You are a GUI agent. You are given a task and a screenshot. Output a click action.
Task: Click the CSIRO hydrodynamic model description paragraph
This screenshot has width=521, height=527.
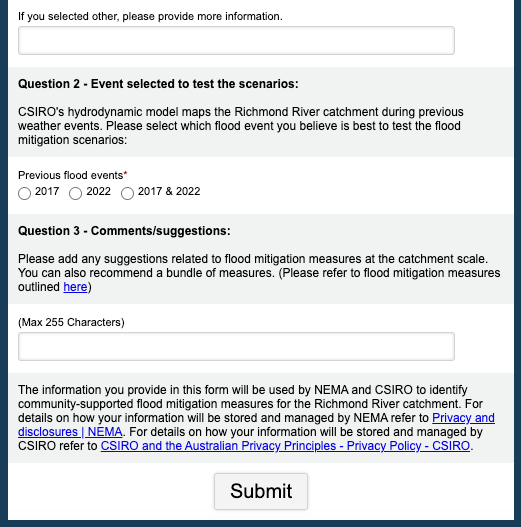[x=241, y=126]
